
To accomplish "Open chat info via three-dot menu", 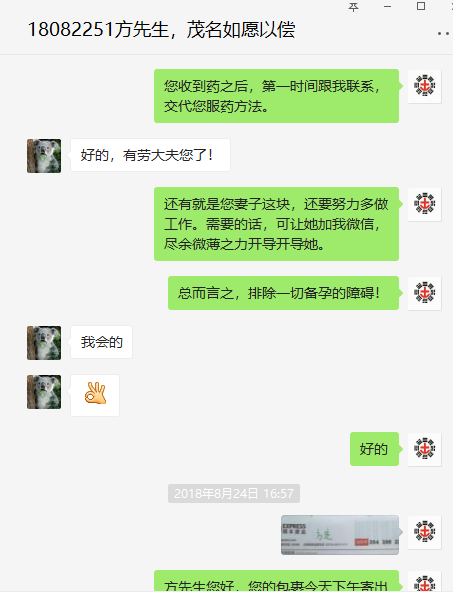I will click(444, 33).
